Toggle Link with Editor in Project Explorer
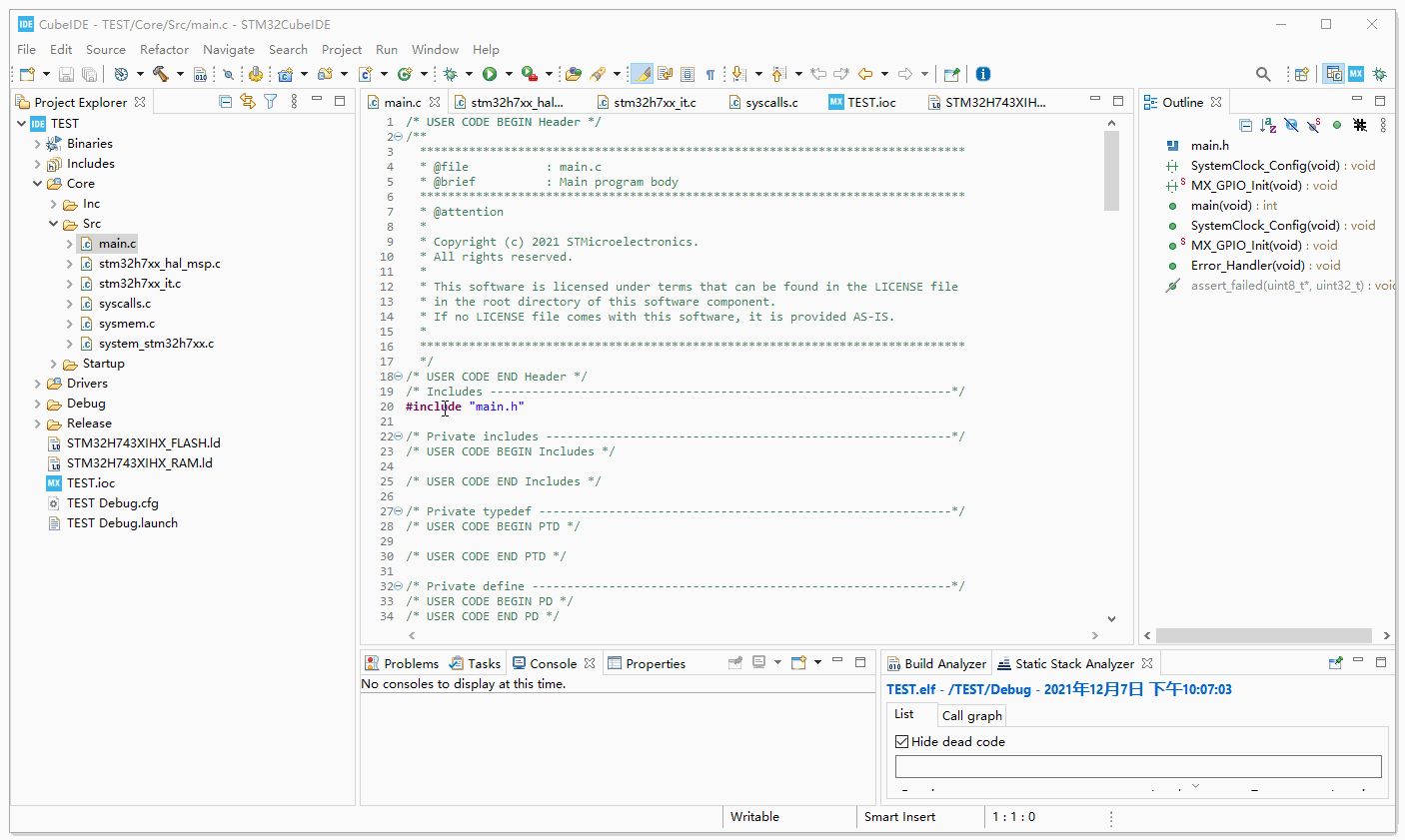Screen dimensions: 1405x840 click(x=247, y=102)
